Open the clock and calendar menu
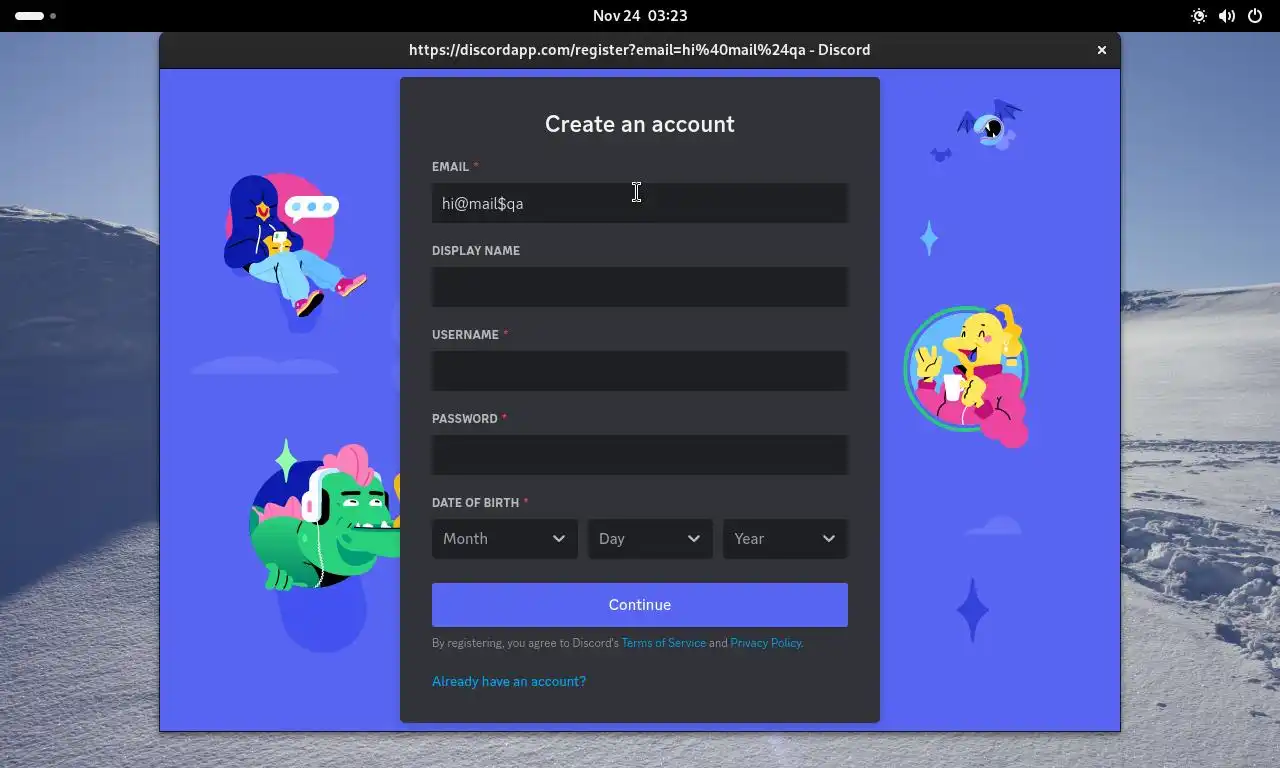Image resolution: width=1280 pixels, height=768 pixels. click(640, 16)
